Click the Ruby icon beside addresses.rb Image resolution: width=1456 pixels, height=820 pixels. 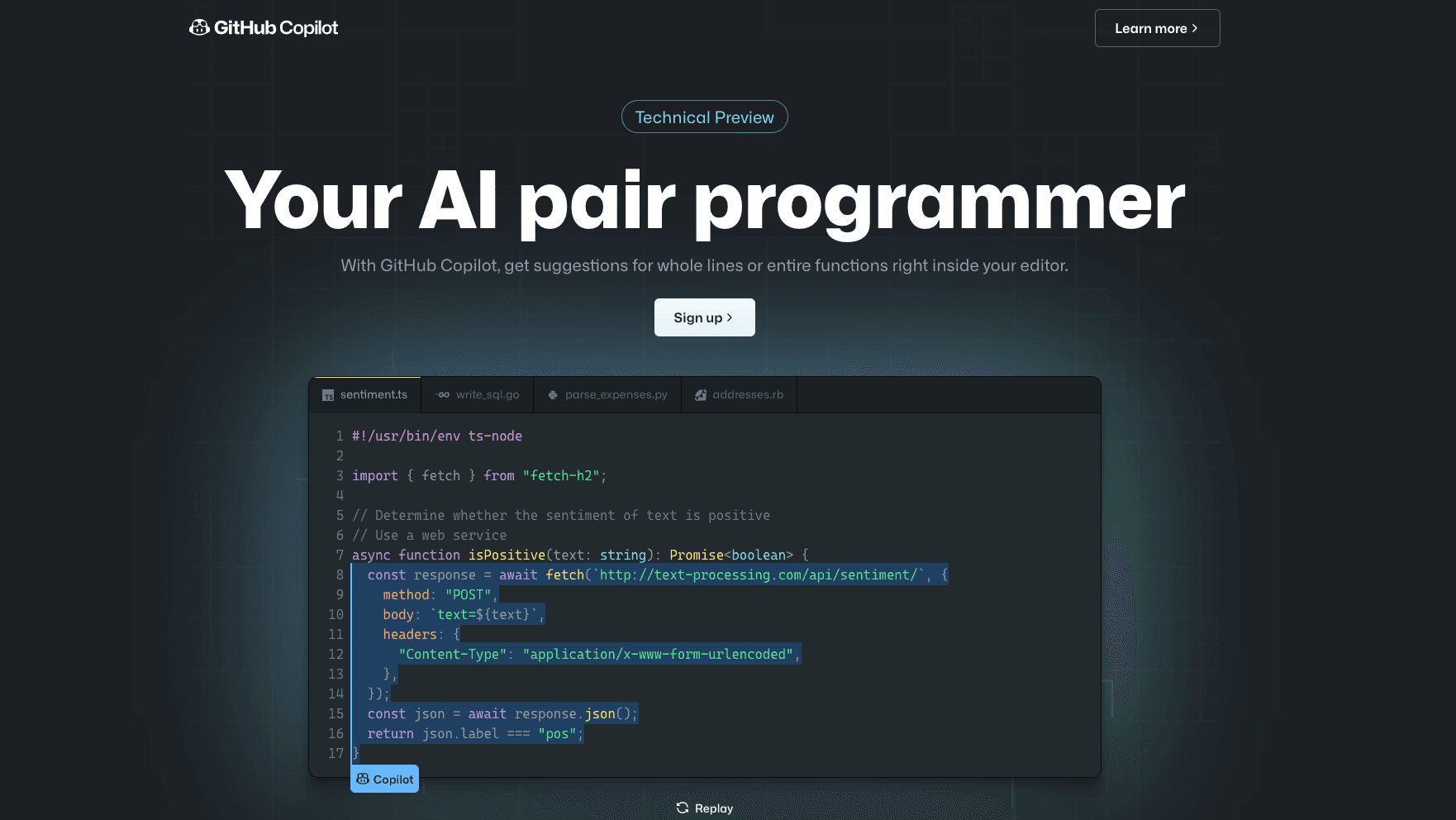pyautogui.click(x=701, y=395)
